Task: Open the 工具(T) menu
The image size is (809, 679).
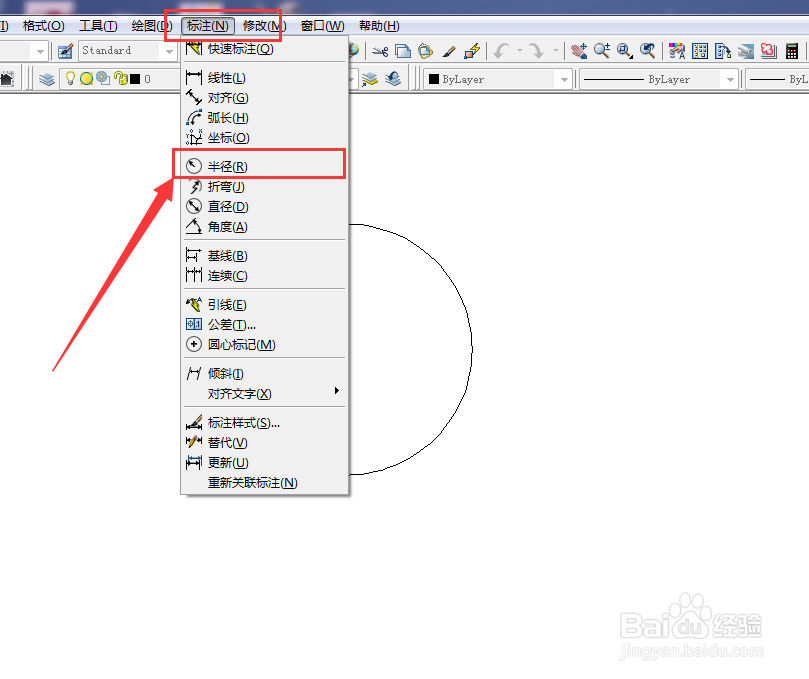Action: 98,26
